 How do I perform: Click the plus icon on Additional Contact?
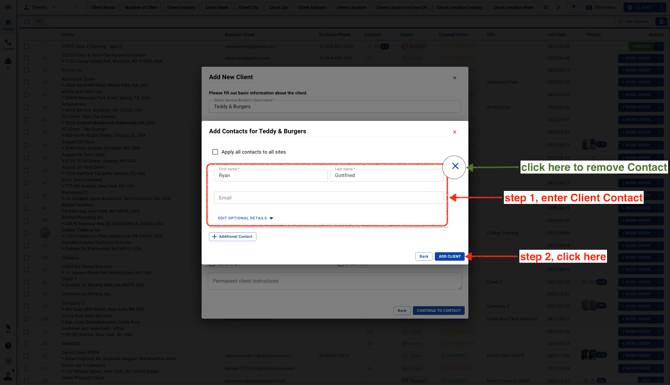click(x=215, y=236)
